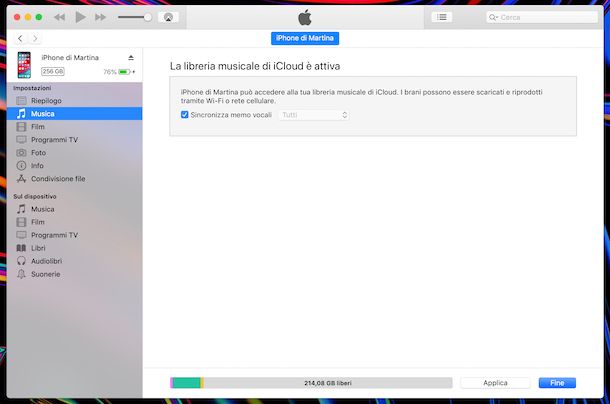Open Suonerie on device
This screenshot has width=610, height=404.
point(45,274)
